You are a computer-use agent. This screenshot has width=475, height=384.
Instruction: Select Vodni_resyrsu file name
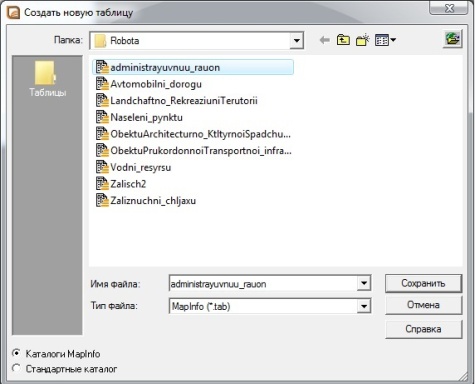click(x=141, y=167)
